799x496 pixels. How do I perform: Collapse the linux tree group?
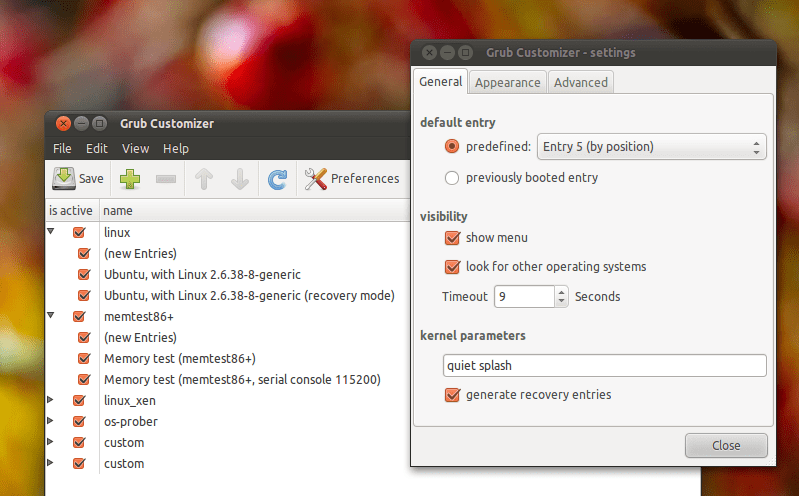tap(50, 231)
